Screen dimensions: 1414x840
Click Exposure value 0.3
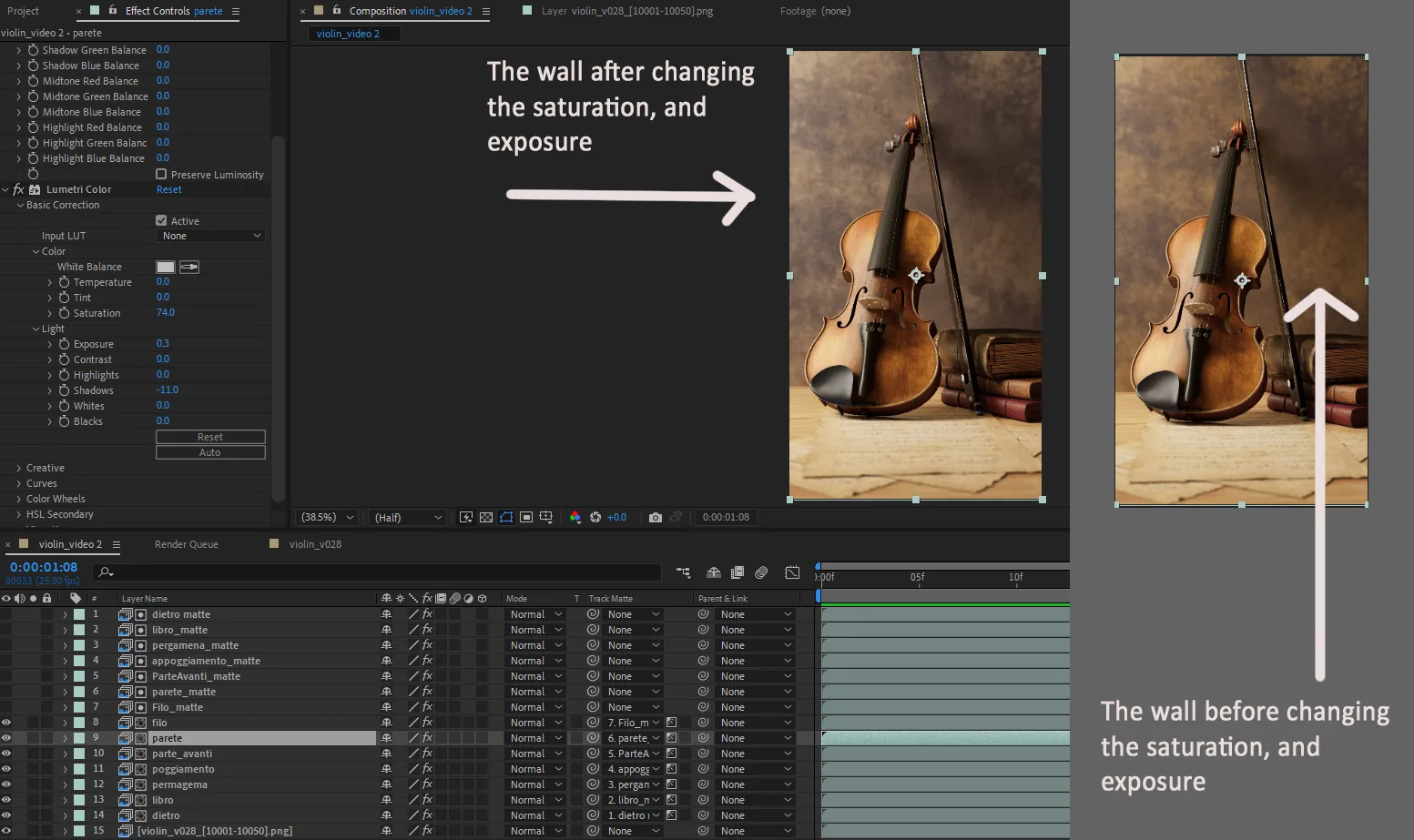(163, 343)
